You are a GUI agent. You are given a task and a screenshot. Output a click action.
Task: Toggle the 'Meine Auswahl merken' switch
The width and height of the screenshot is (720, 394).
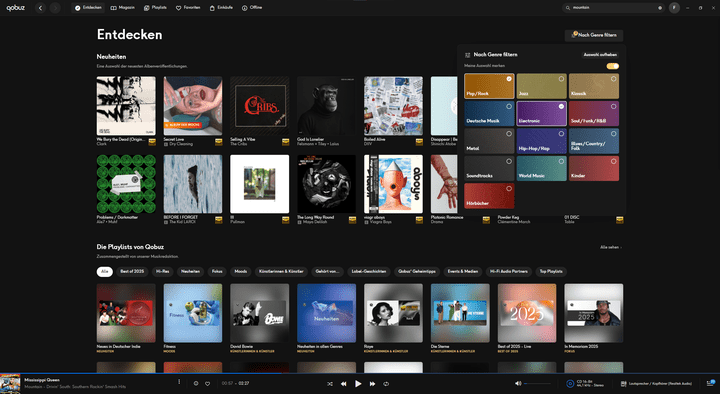pyautogui.click(x=613, y=66)
